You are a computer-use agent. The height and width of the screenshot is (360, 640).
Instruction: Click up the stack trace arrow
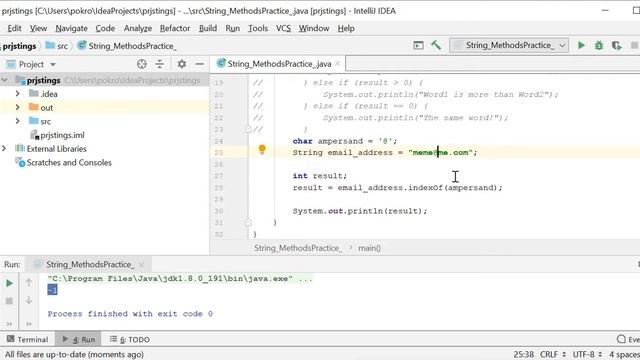click(x=29, y=282)
